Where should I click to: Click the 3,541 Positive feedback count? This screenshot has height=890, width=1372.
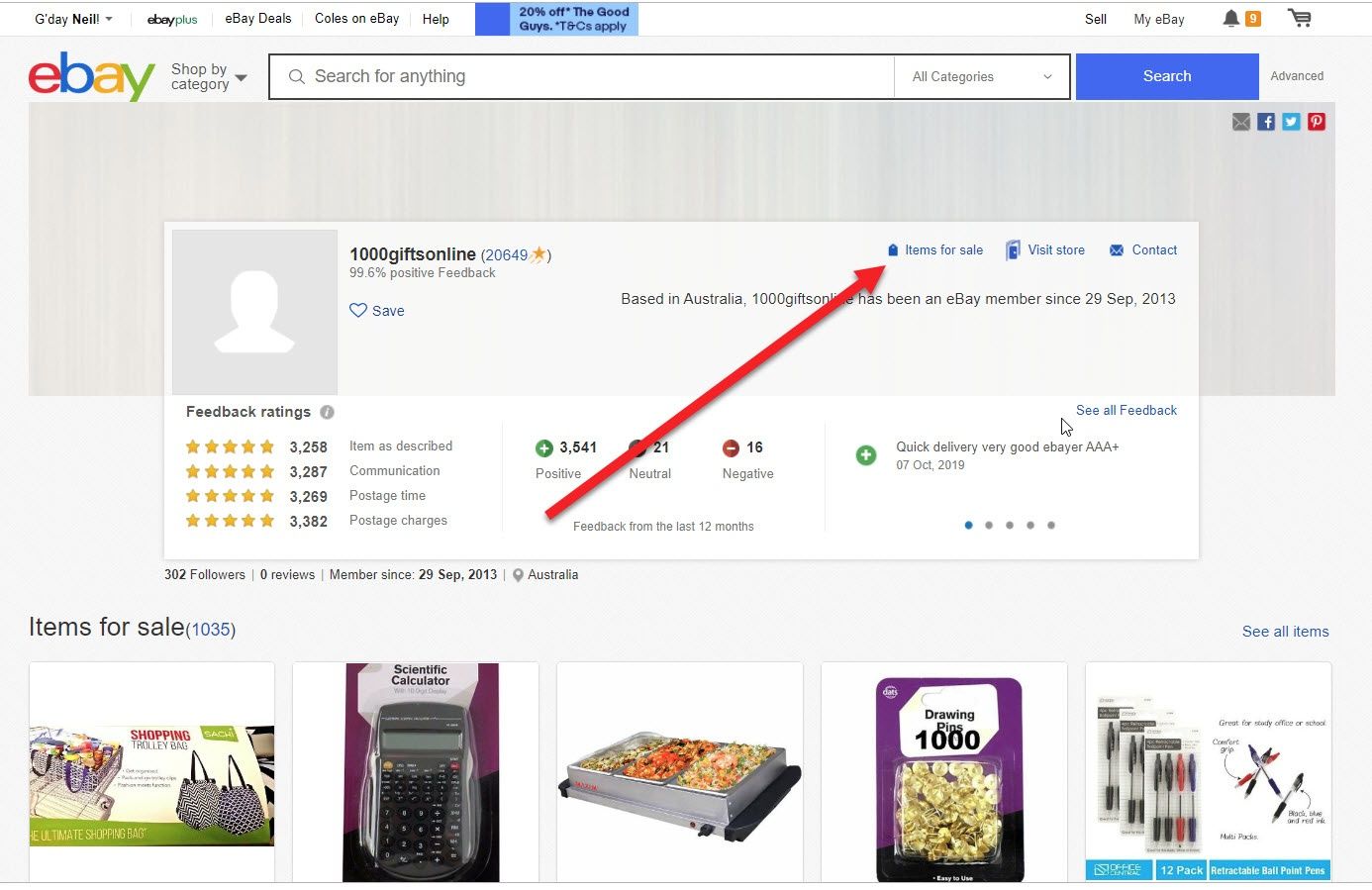coord(578,447)
